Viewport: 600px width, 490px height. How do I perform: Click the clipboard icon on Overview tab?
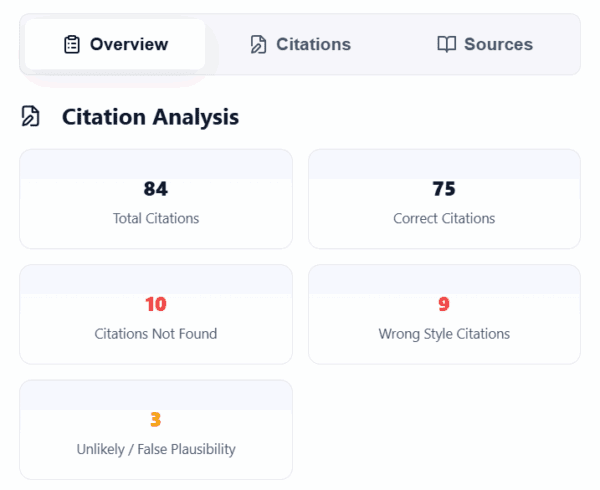(71, 44)
